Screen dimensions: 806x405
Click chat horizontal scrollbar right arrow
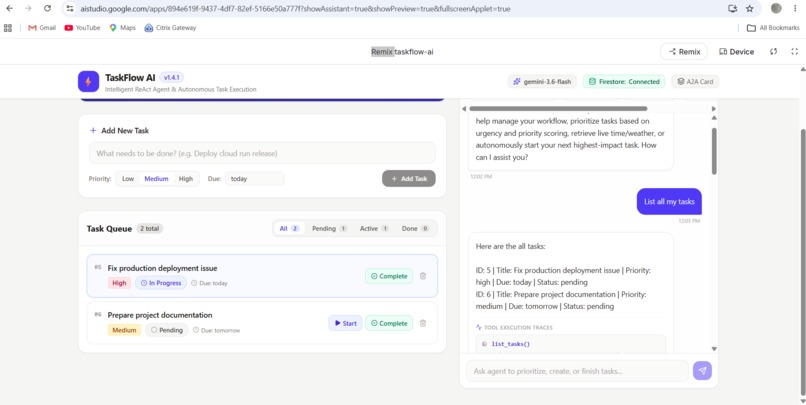point(713,108)
